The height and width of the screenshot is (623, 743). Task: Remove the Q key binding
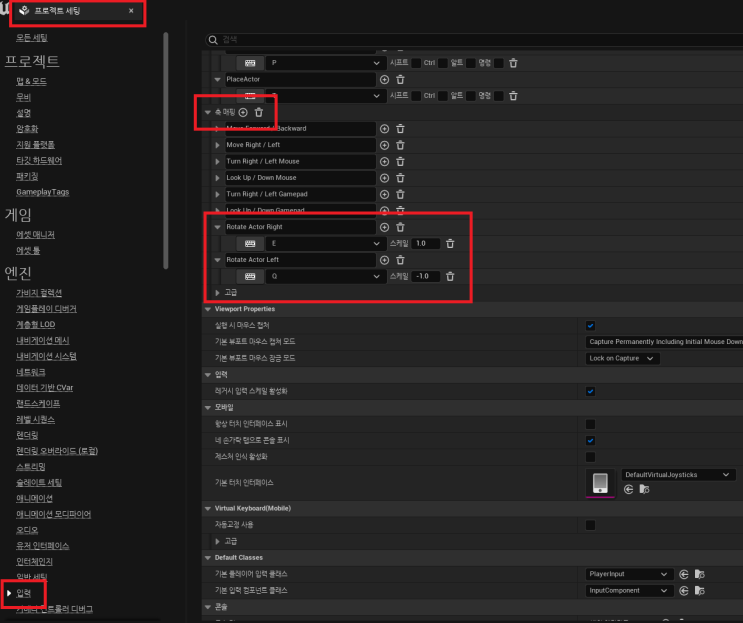pos(450,276)
